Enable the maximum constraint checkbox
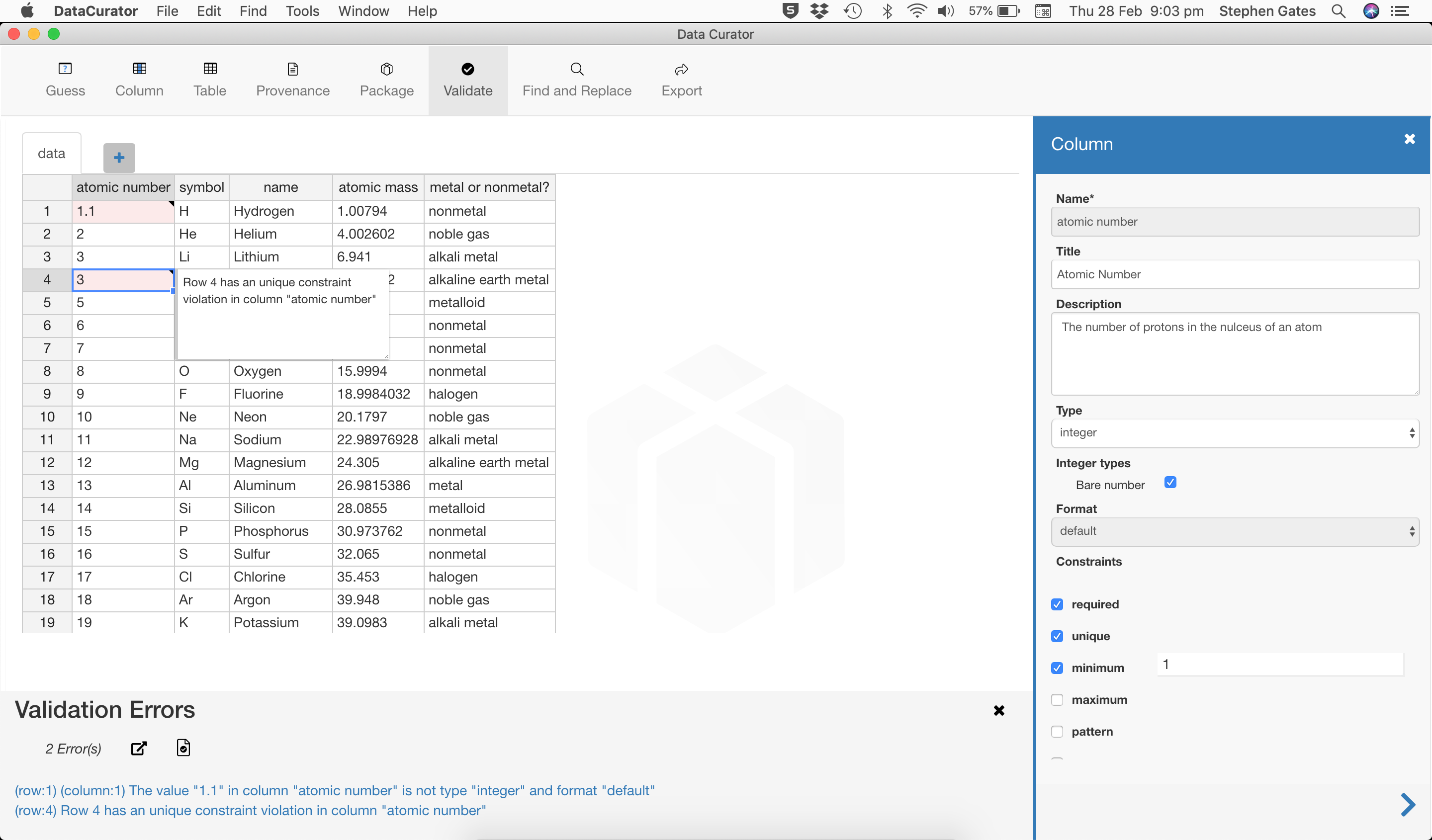1432x840 pixels. pyautogui.click(x=1057, y=700)
